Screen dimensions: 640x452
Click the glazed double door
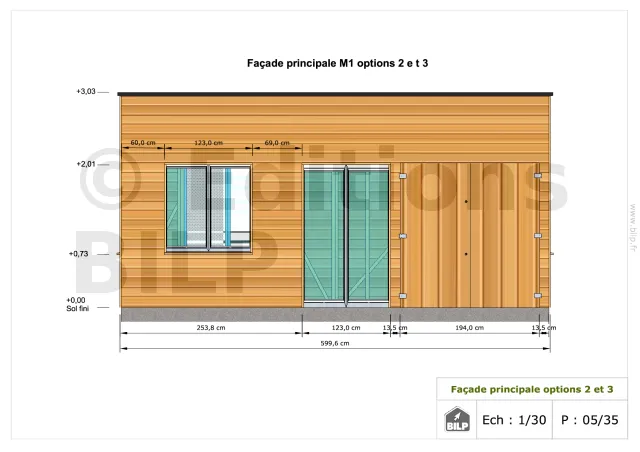point(345,235)
